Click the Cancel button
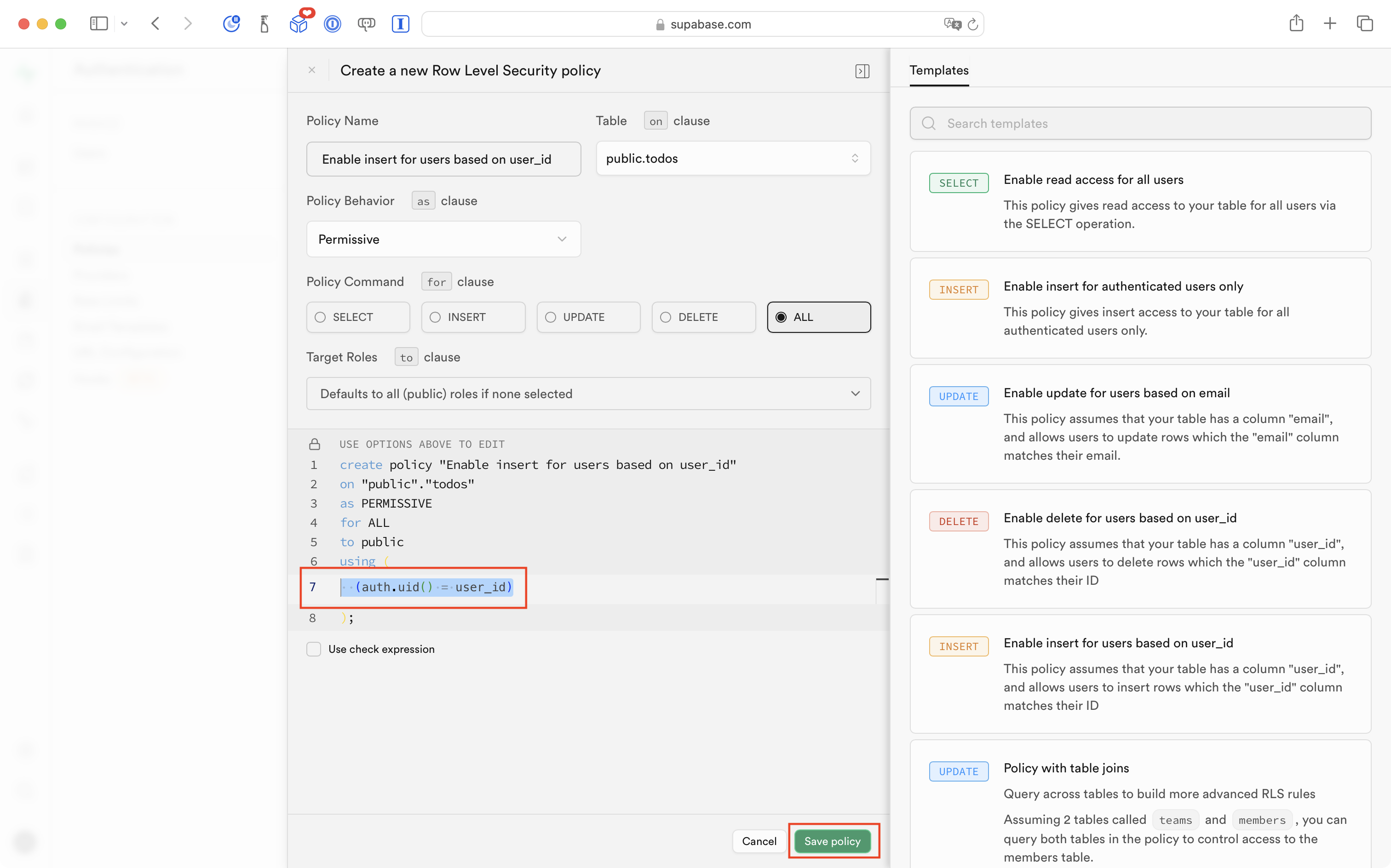The width and height of the screenshot is (1391, 868). point(759,840)
